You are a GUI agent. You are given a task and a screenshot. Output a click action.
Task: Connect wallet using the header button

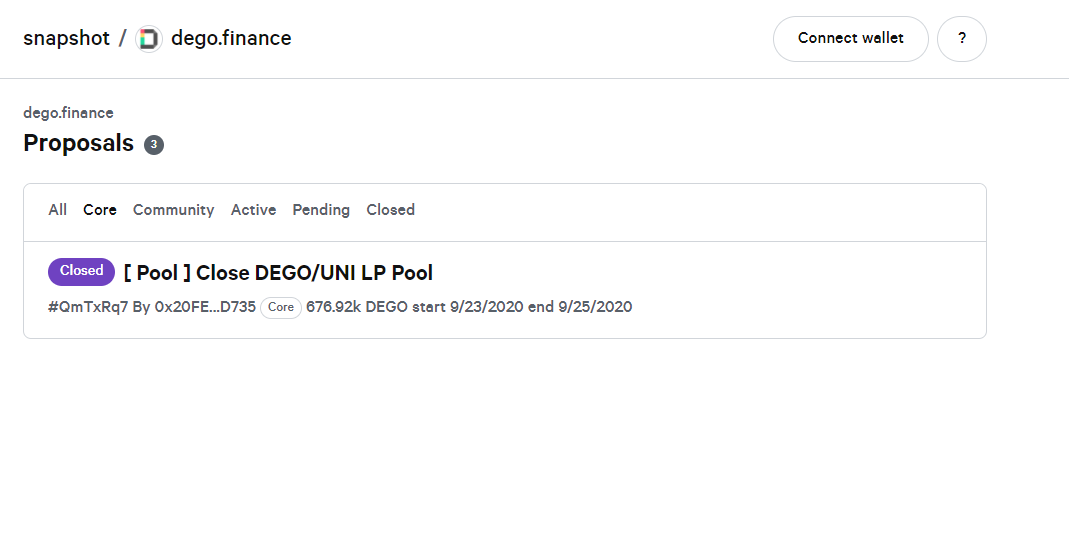pyautogui.click(x=850, y=39)
